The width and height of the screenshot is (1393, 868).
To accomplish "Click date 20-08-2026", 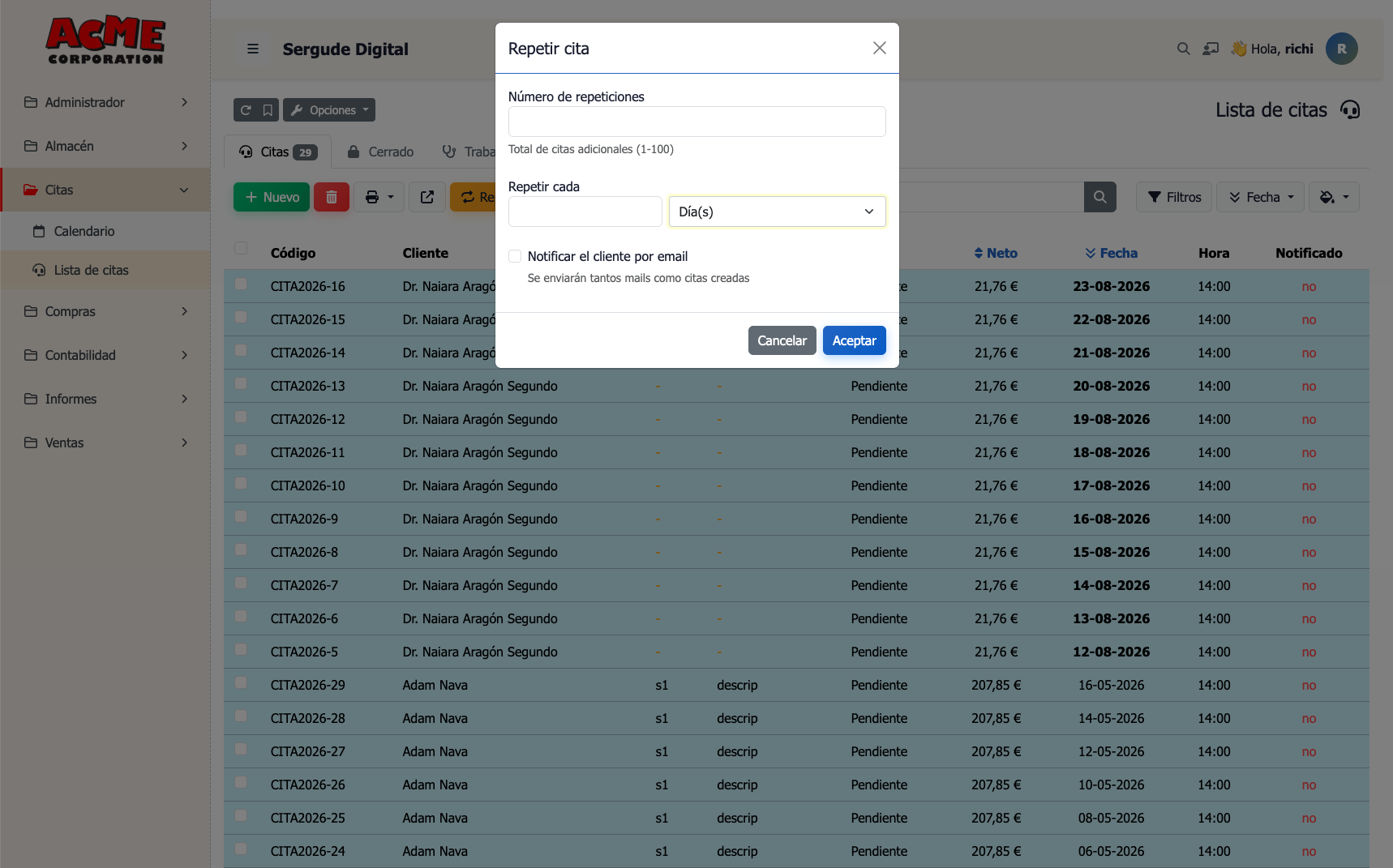I will tap(1111, 386).
